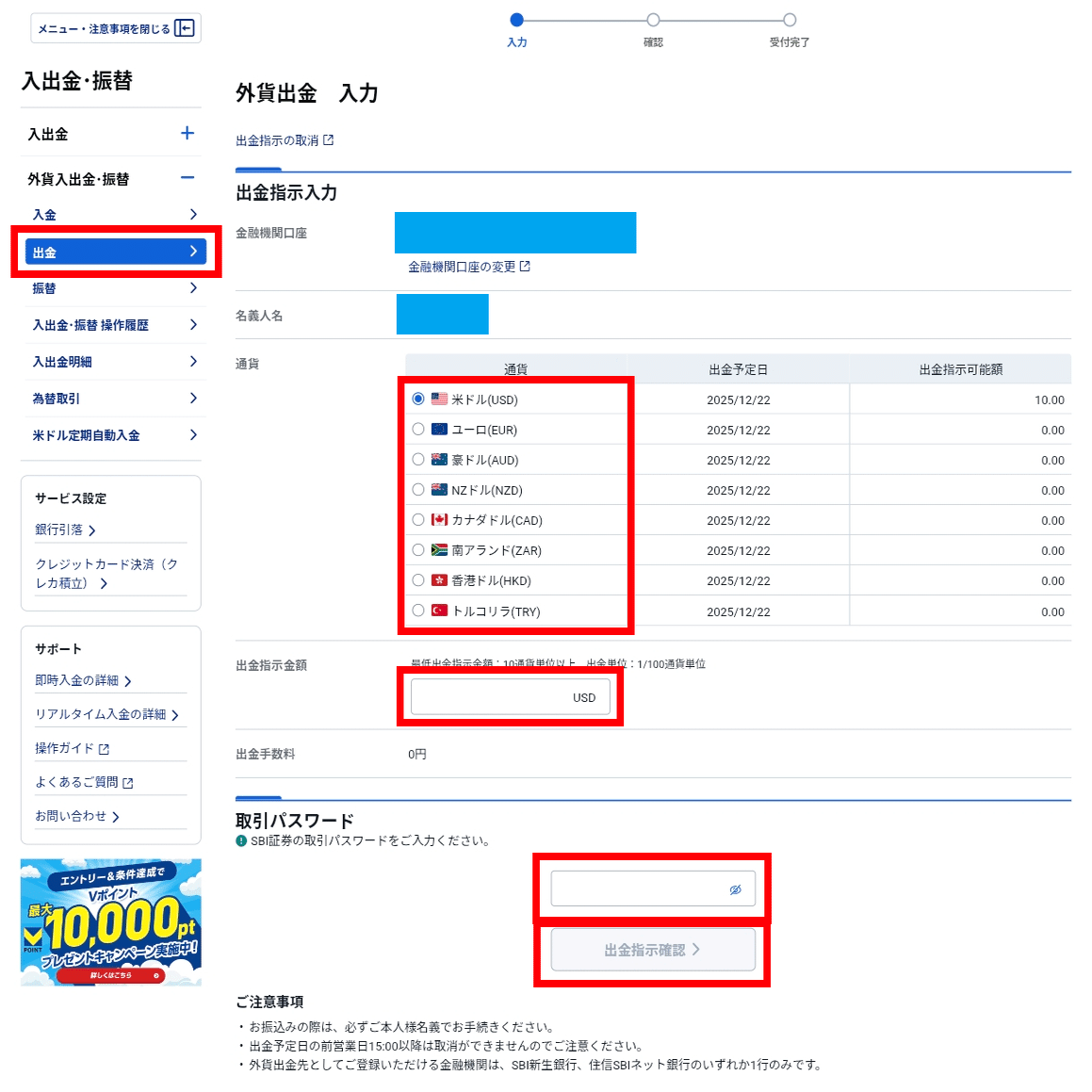Select the 豪ドル(AUD) radio button
Screen dimensions: 1092x1092
(x=417, y=460)
